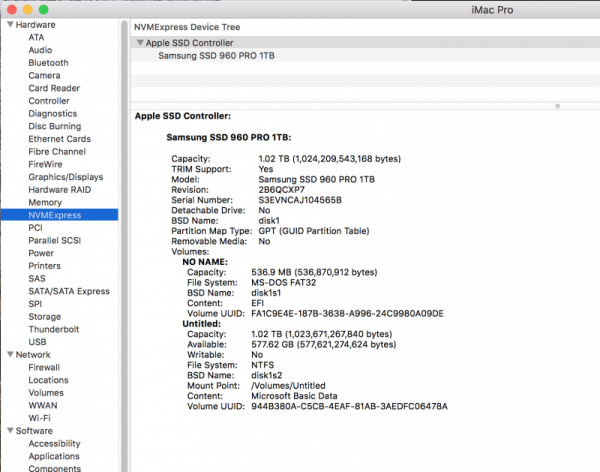Screen dimensions: 600x472
Task: Open Applications under Software
Action: pyautogui.click(x=54, y=456)
